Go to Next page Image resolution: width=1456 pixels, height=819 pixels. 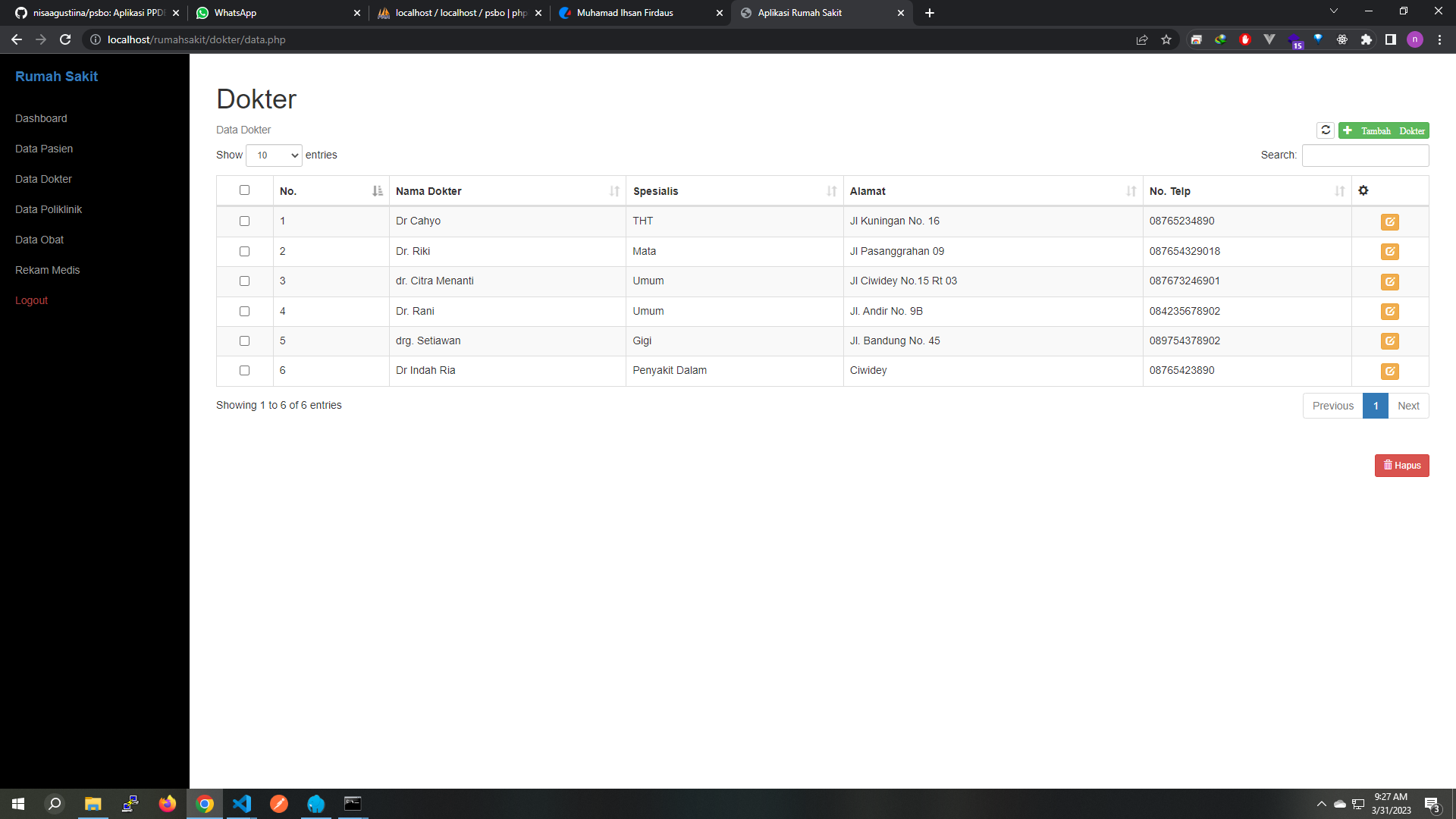pyautogui.click(x=1408, y=406)
